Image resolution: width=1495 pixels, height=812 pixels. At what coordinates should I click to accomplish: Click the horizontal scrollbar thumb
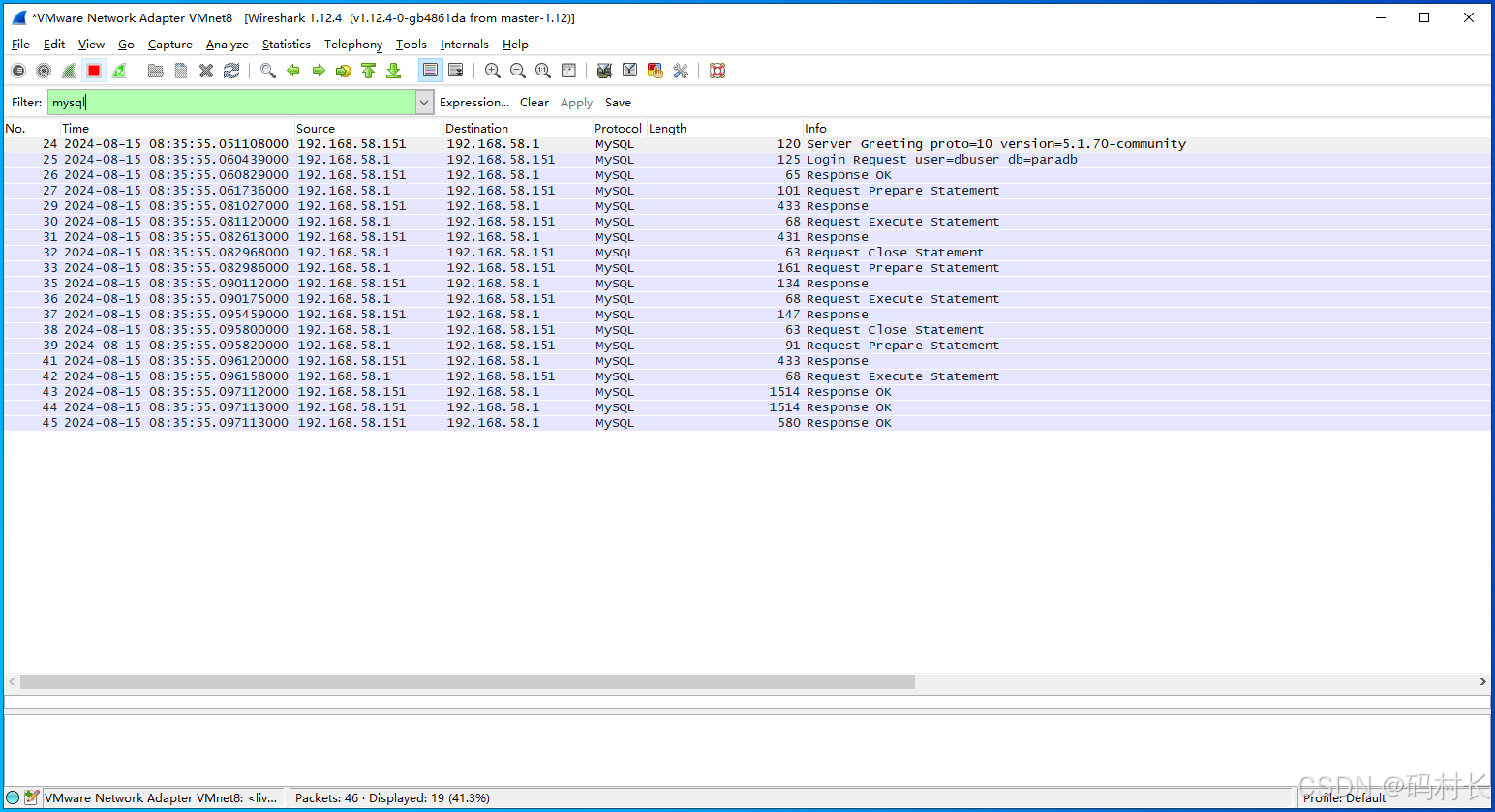pyautogui.click(x=468, y=682)
